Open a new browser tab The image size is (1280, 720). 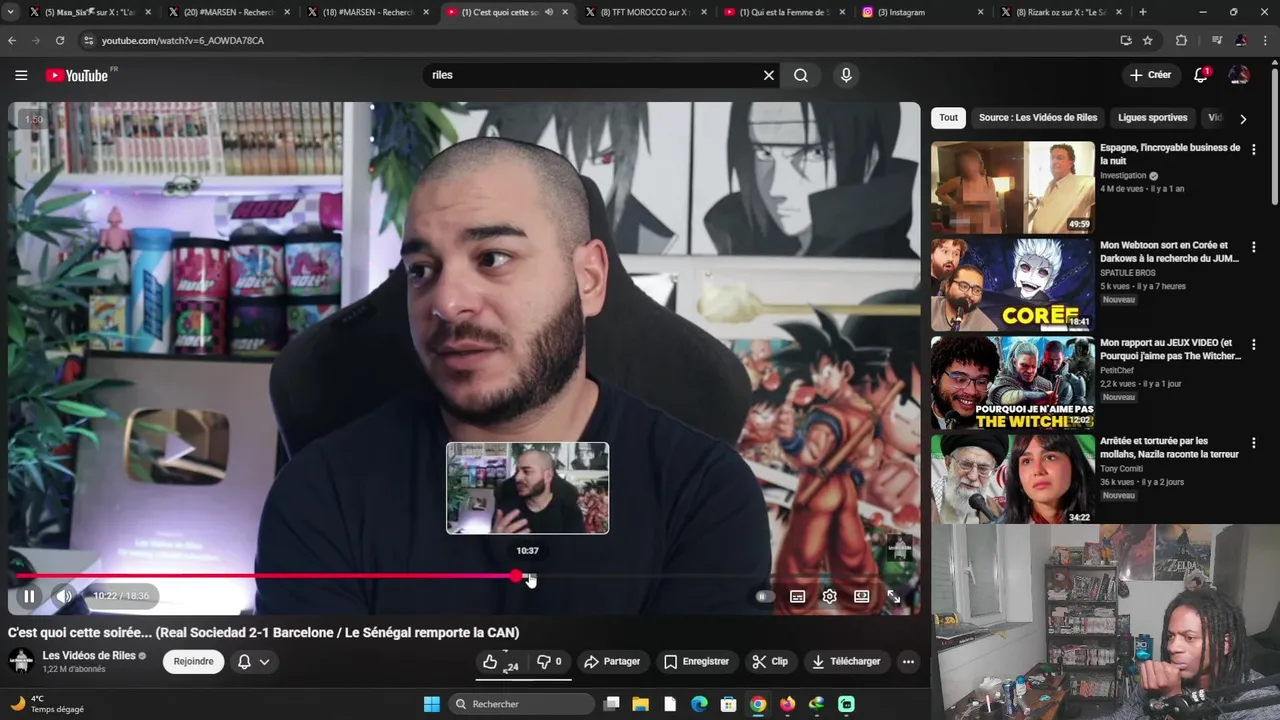pyautogui.click(x=1143, y=12)
